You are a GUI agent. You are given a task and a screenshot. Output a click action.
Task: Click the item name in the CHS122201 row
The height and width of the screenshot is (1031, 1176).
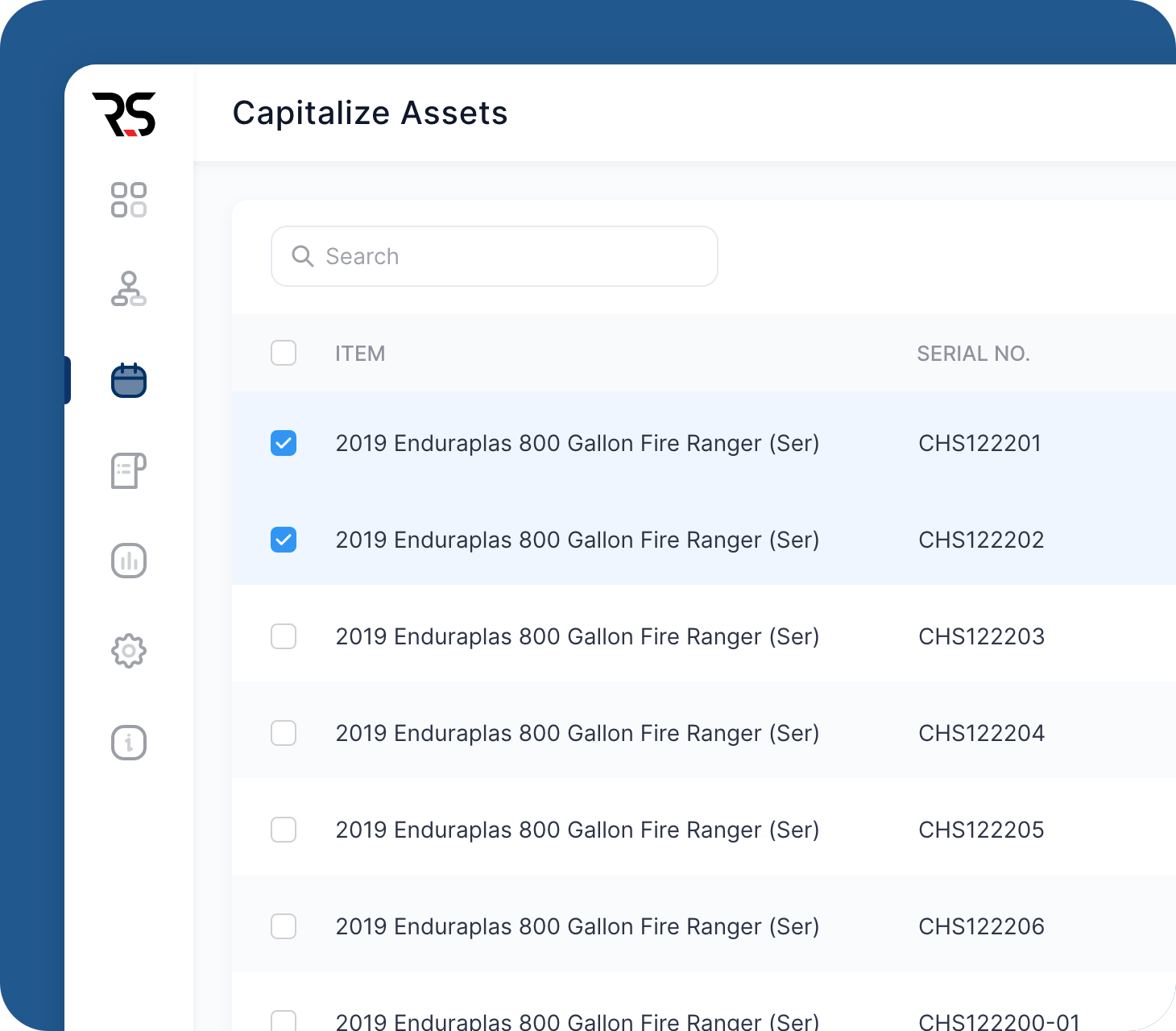pos(578,444)
